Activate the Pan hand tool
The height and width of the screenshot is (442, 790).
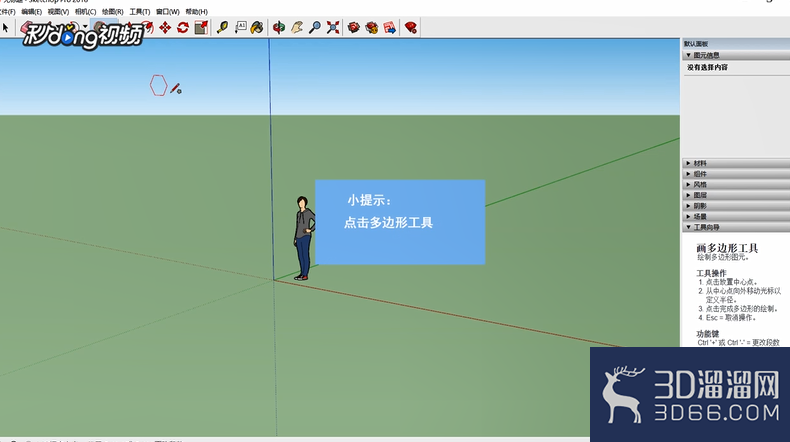click(x=297, y=27)
